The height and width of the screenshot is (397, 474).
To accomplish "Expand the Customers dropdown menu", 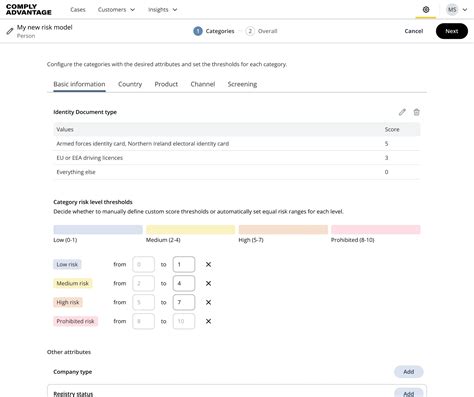I will pos(116,10).
